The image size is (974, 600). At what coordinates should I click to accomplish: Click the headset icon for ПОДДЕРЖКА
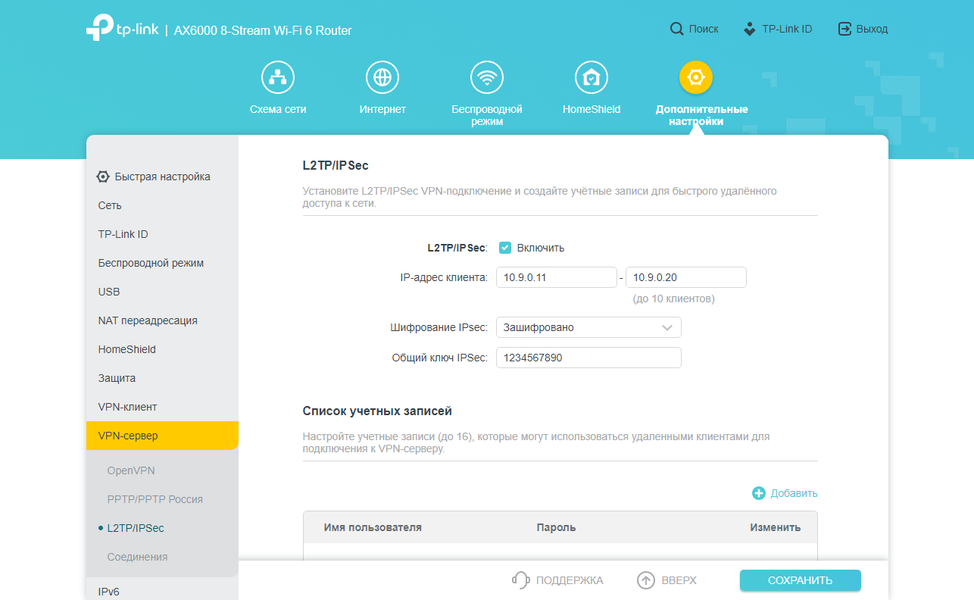pyautogui.click(x=521, y=580)
